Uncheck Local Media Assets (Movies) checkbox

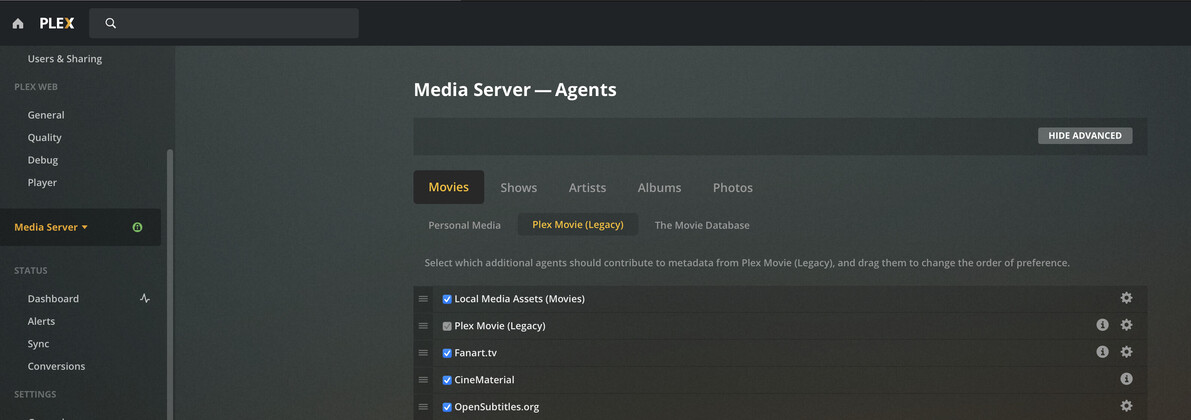(x=447, y=299)
